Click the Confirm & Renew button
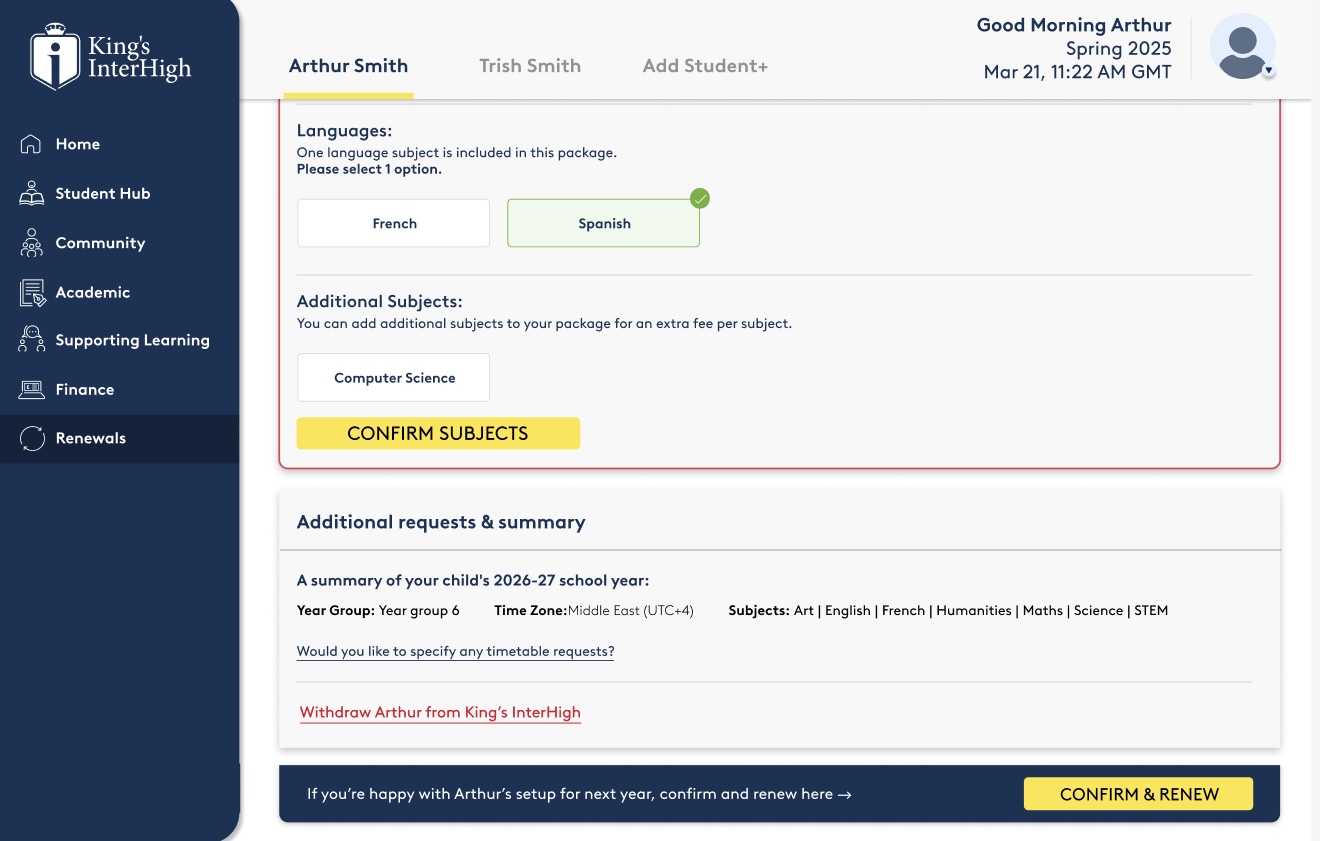The image size is (1320, 841). click(1138, 794)
